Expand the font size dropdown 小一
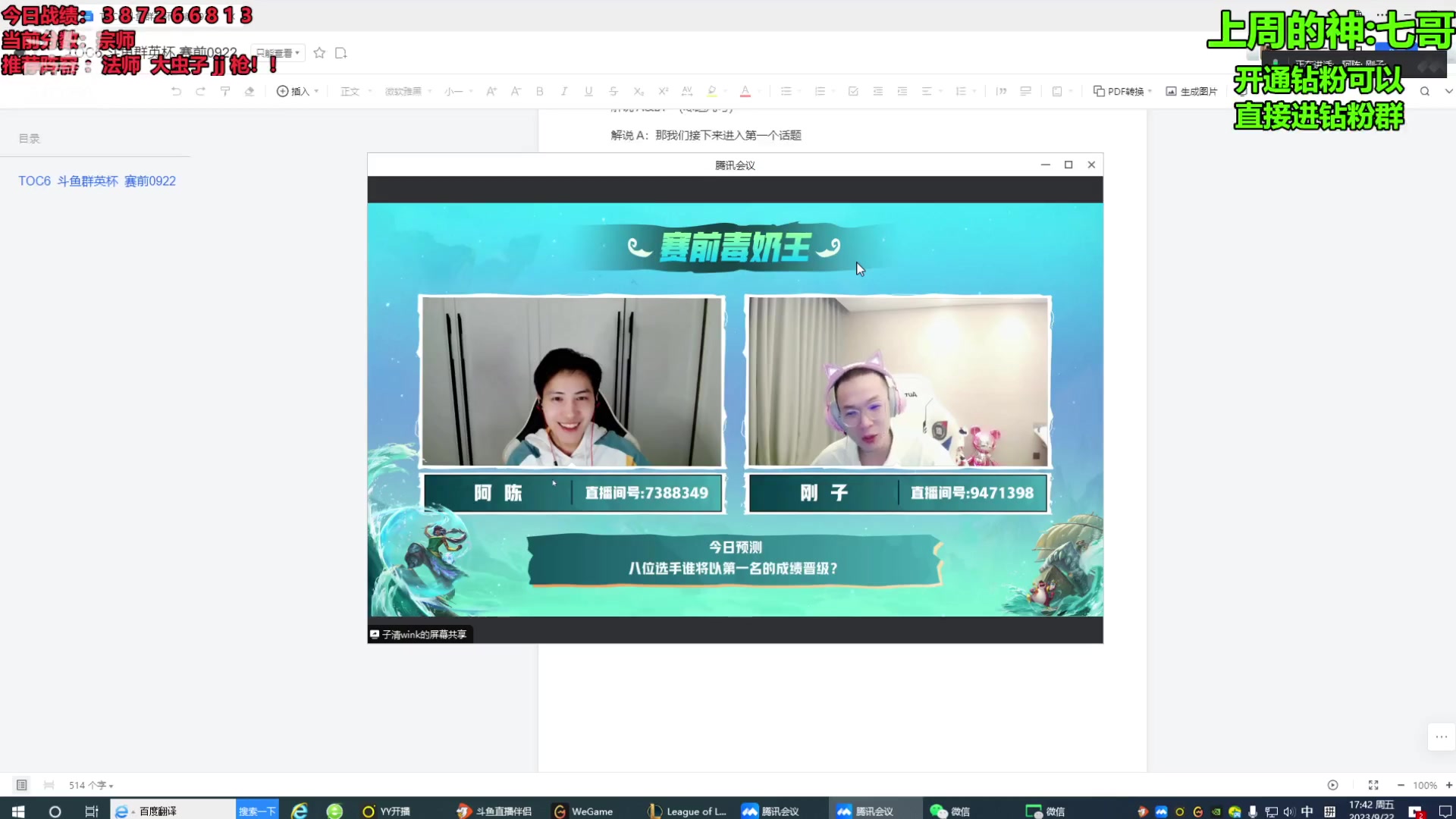Viewport: 1456px width, 819px height. click(x=455, y=91)
